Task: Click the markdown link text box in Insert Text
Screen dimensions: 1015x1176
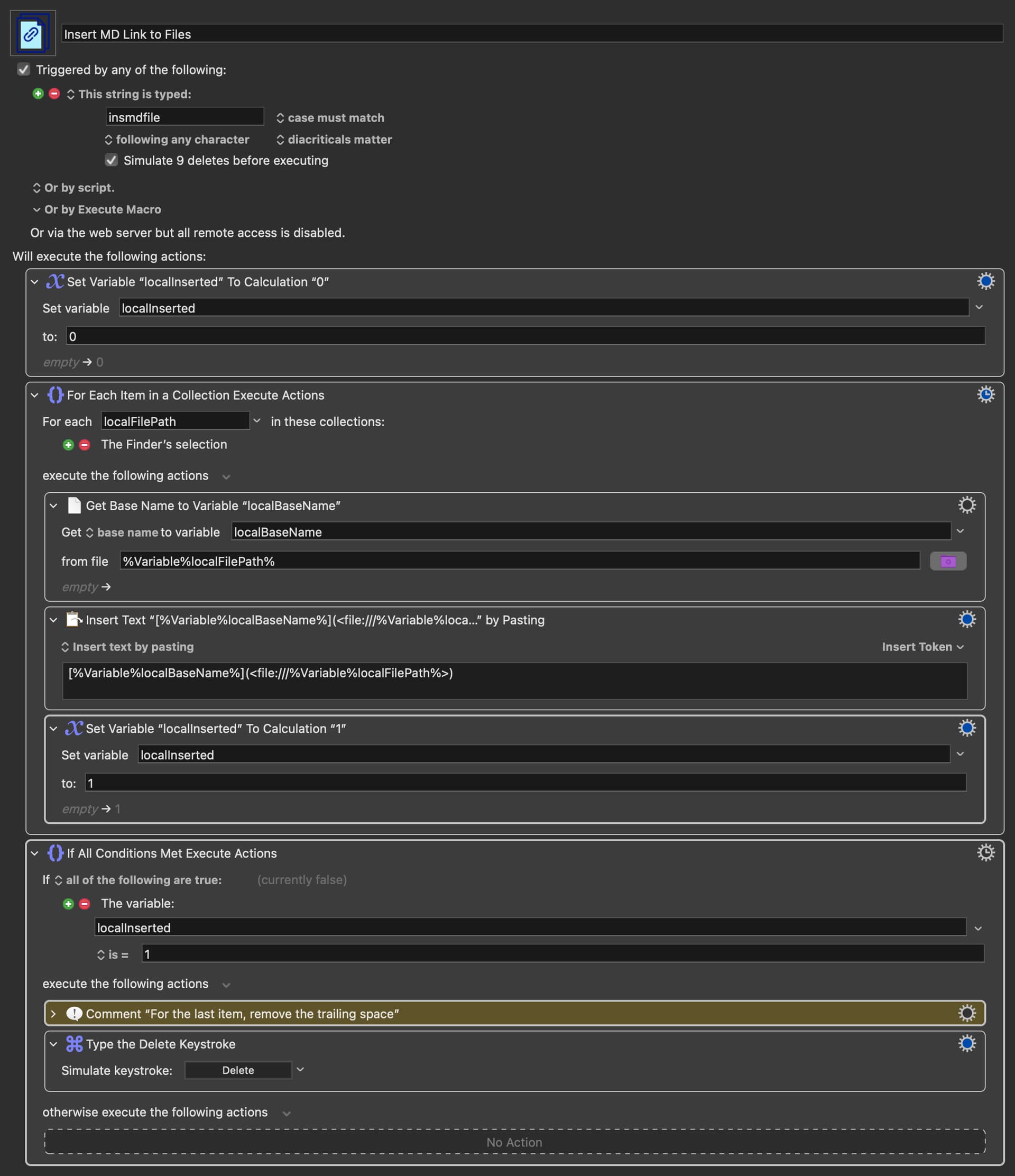Action: click(x=514, y=681)
